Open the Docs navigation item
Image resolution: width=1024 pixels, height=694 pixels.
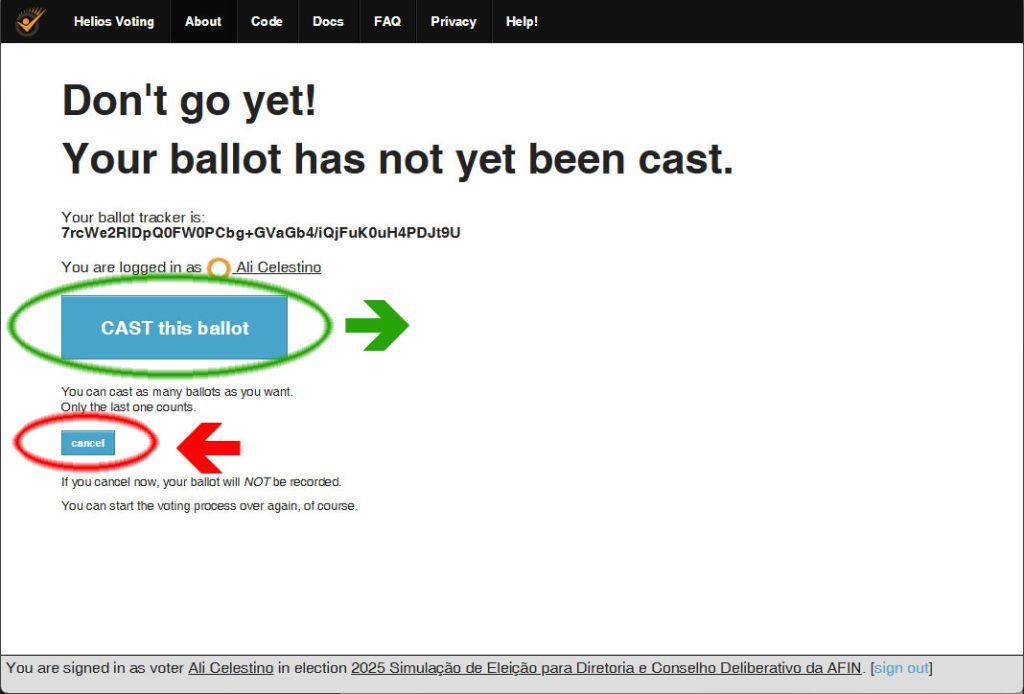pos(328,21)
